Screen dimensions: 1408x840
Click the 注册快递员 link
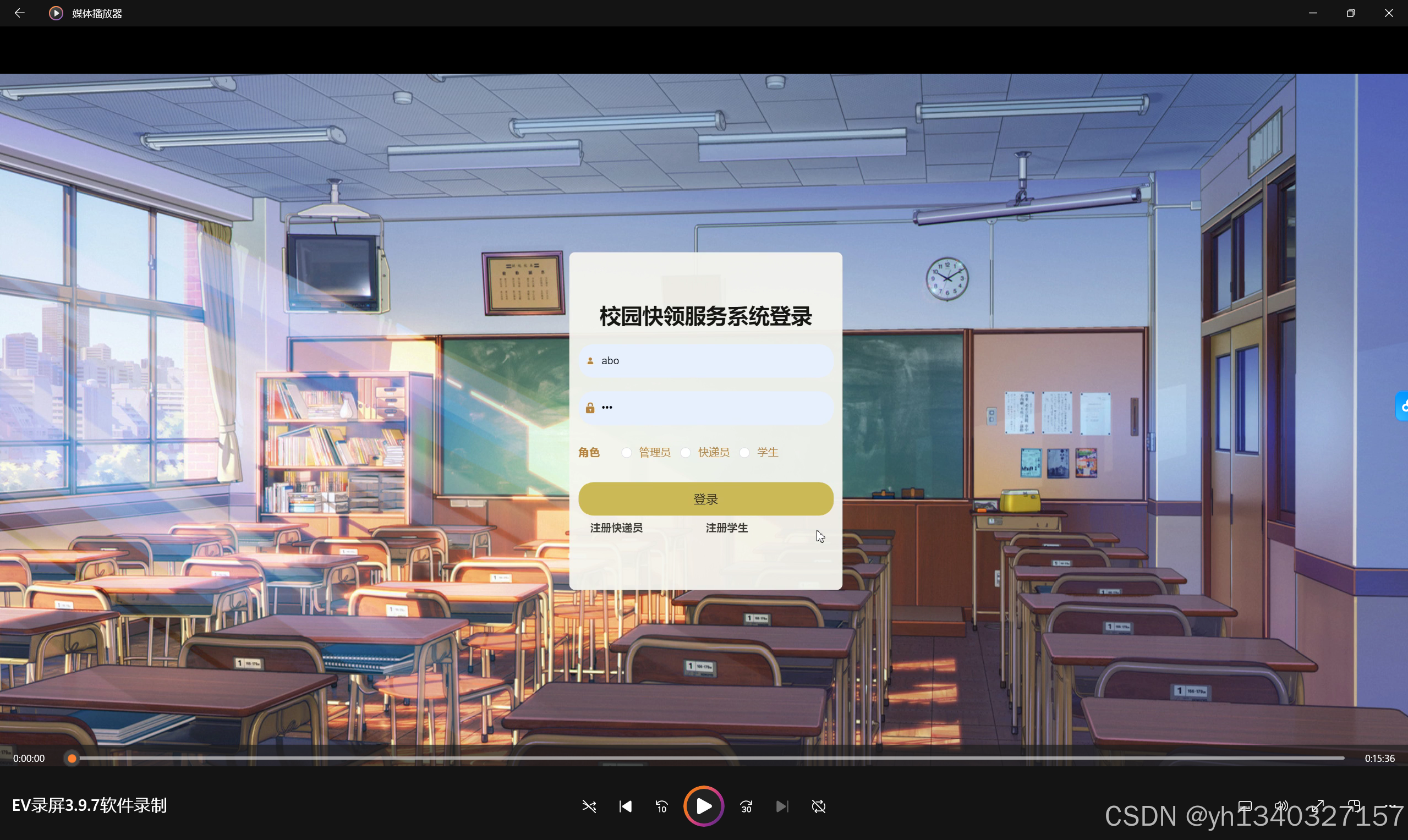(x=616, y=528)
